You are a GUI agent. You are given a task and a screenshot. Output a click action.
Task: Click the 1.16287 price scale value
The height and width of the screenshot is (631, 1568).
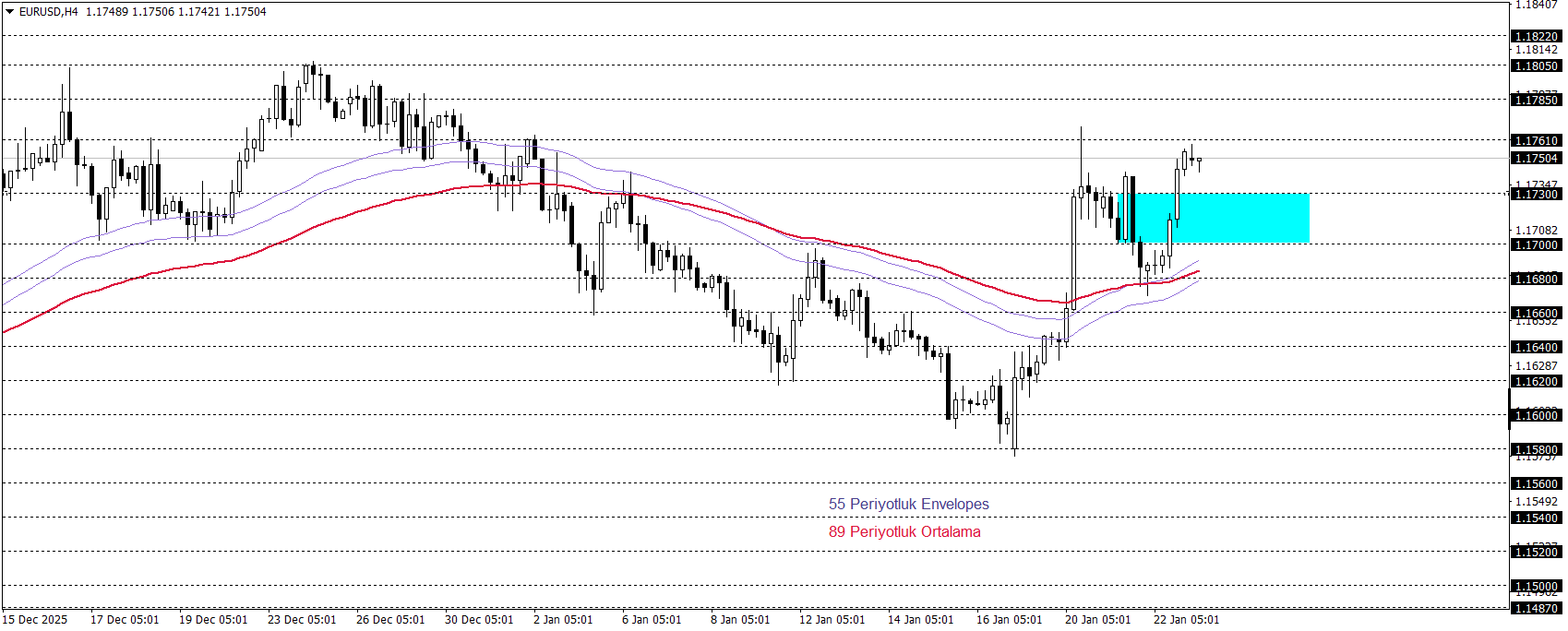pyautogui.click(x=1537, y=366)
